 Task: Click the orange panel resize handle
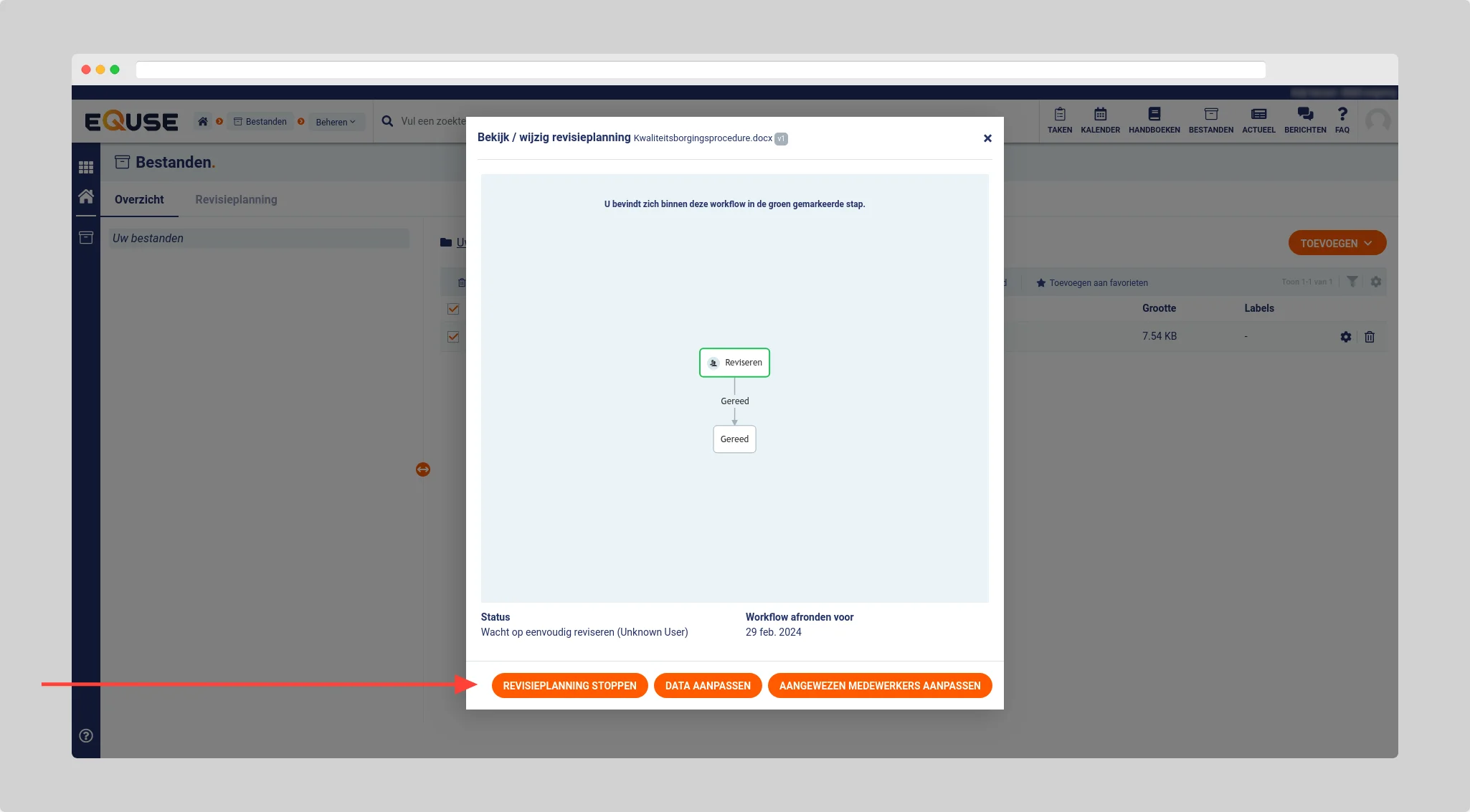pyautogui.click(x=423, y=469)
